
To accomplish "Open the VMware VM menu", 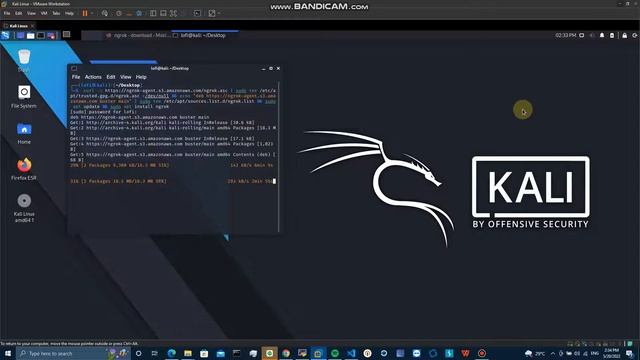I will (x=44, y=13).
